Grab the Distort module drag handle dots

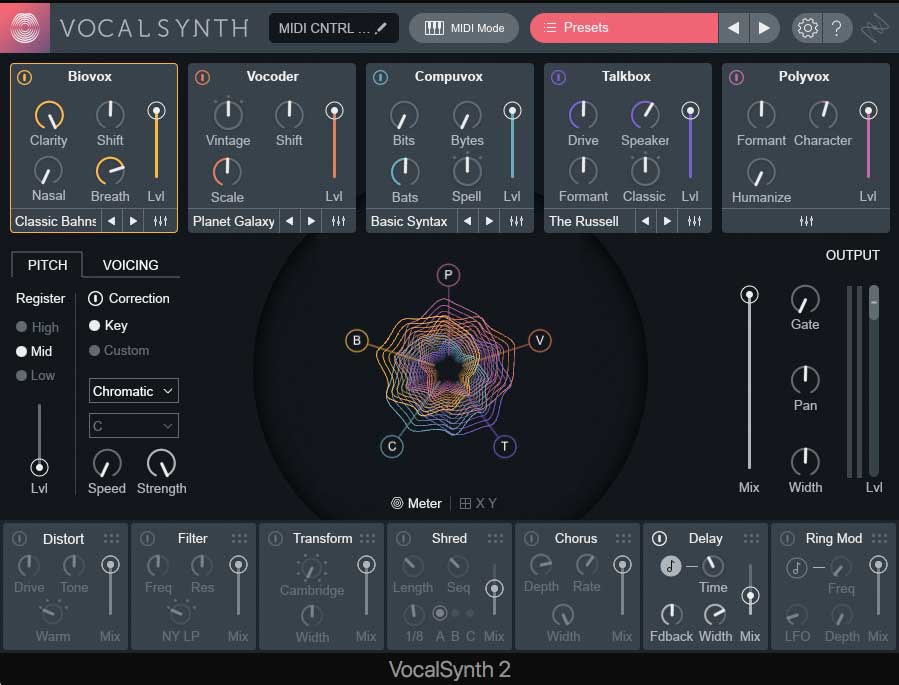point(111,539)
